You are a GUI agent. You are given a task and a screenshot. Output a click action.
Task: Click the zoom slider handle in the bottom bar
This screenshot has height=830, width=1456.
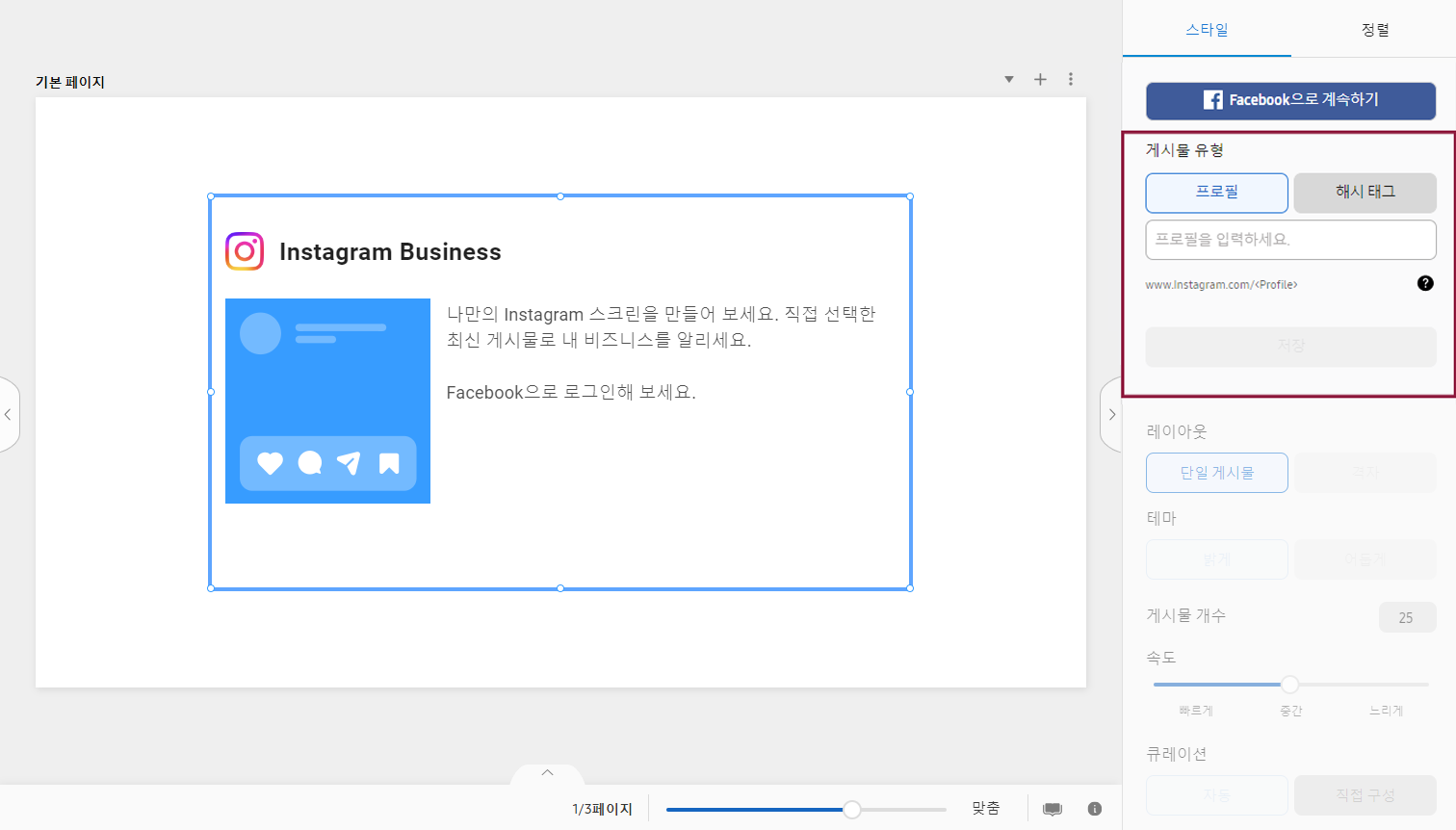pos(852,810)
